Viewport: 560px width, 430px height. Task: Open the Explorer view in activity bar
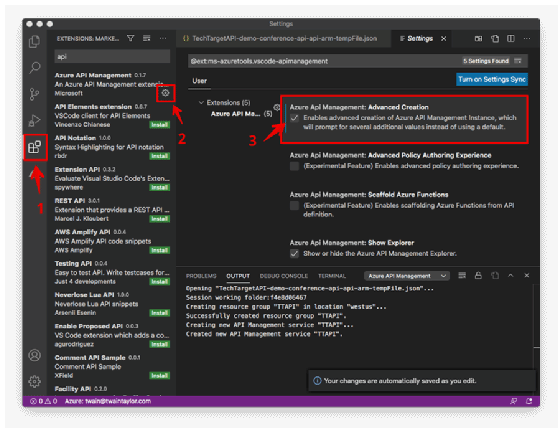[34, 42]
